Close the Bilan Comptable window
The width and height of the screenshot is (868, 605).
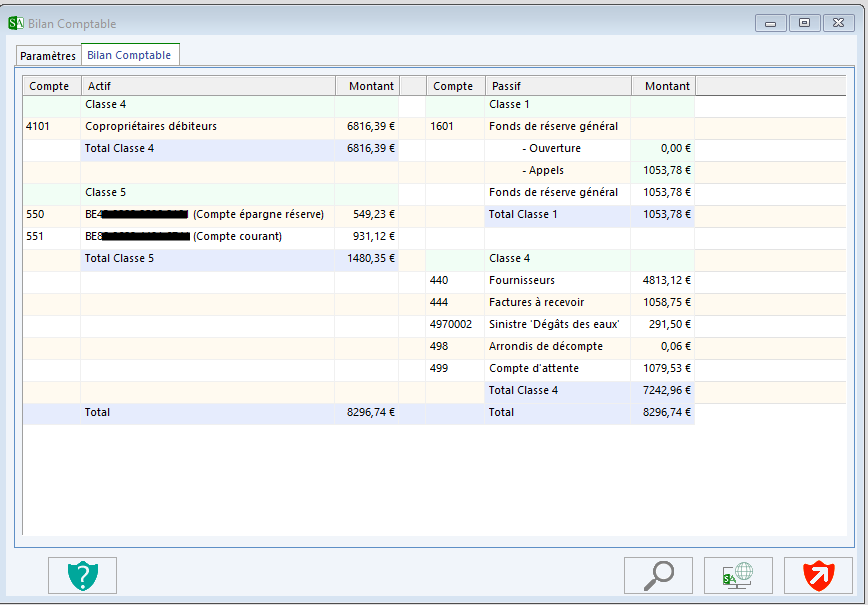(x=839, y=23)
